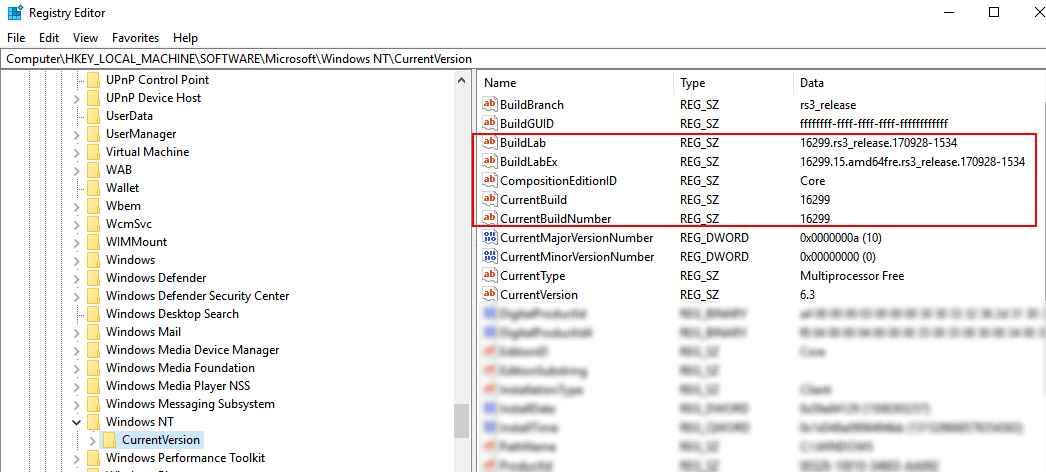Select the UserManager folder icon
This screenshot has width=1046, height=472.
click(93, 134)
